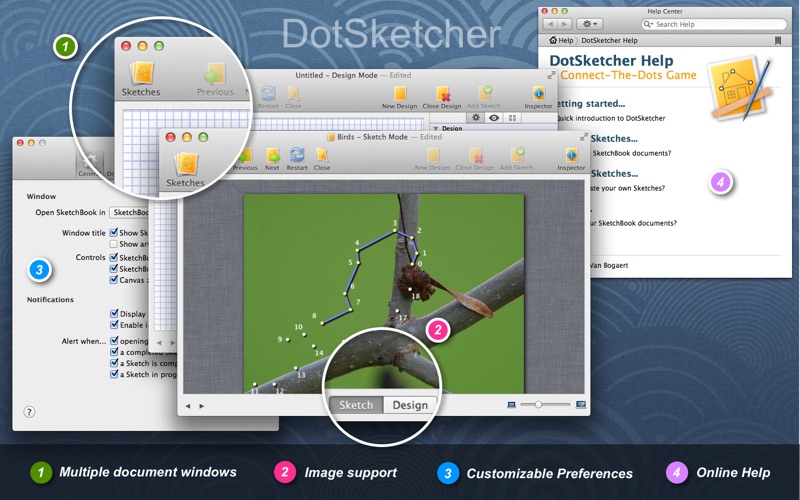Open gear action menu in Help Center
The image size is (800, 500).
(x=590, y=24)
